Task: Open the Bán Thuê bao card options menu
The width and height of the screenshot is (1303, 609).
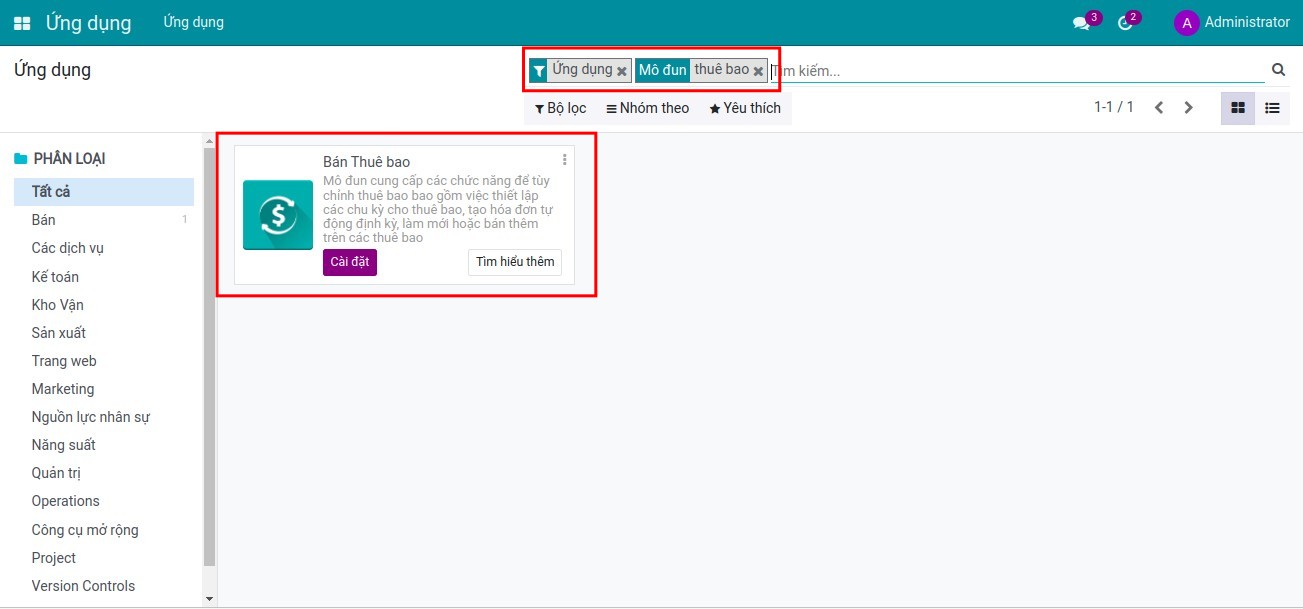Action: 565,159
